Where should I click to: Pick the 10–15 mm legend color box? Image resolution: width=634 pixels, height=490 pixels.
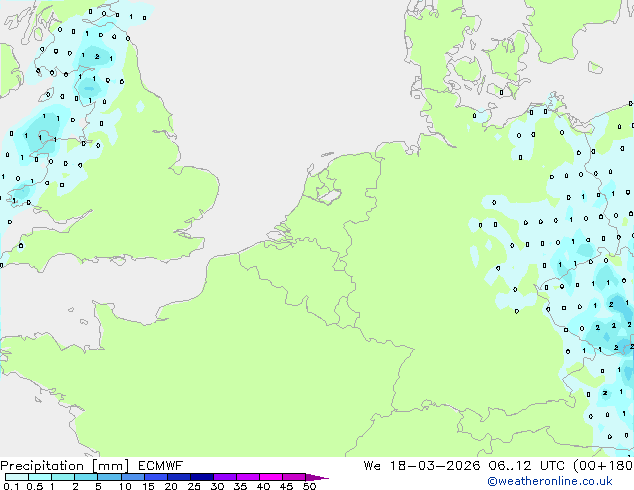coord(132,477)
